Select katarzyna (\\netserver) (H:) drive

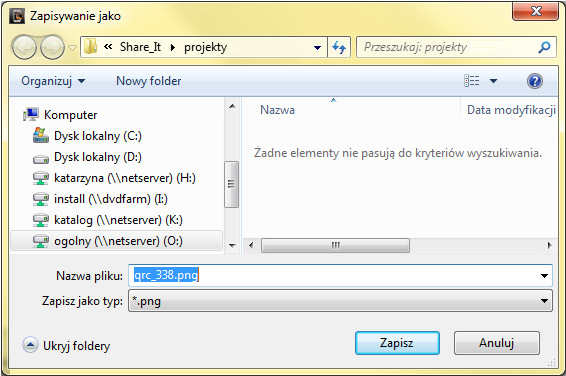125,178
